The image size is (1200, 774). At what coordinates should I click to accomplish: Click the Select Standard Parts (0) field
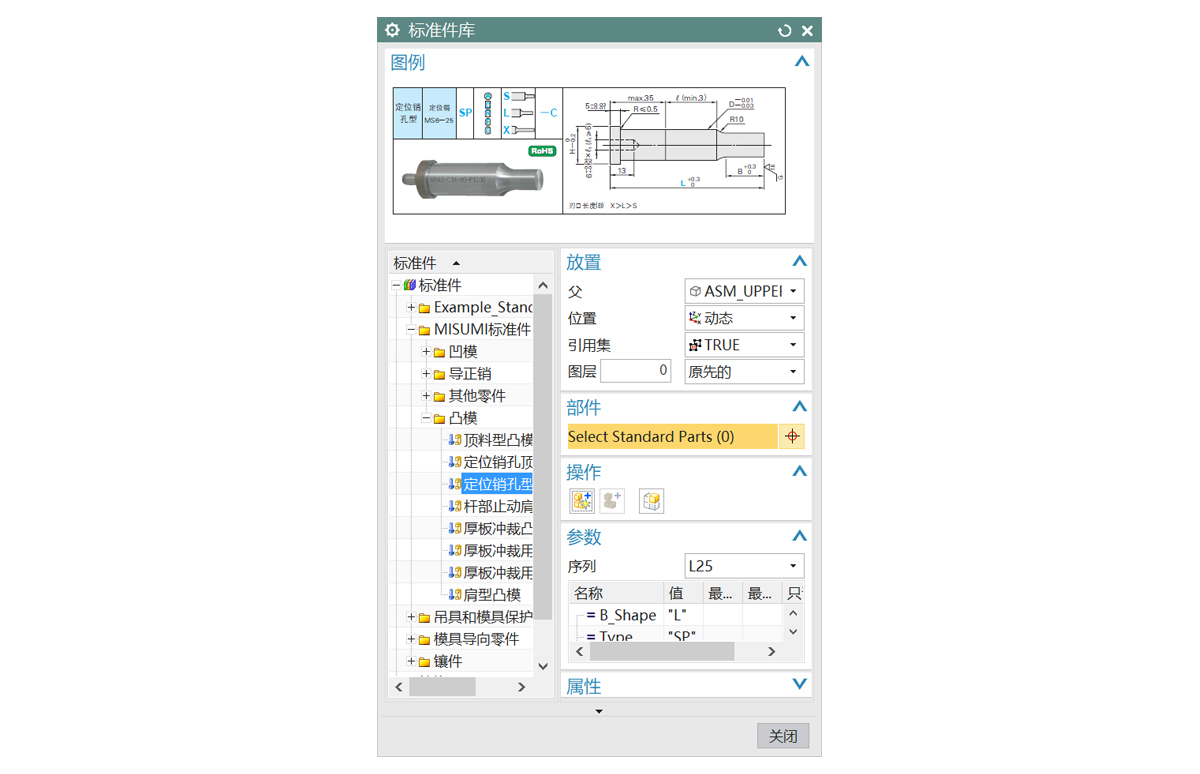coord(672,437)
